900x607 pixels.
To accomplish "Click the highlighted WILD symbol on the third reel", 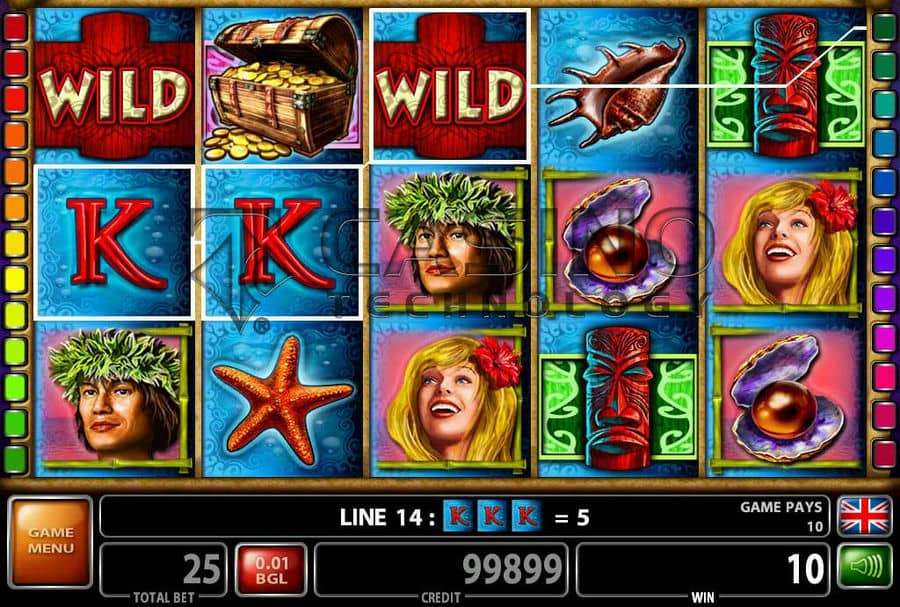I will click(449, 86).
